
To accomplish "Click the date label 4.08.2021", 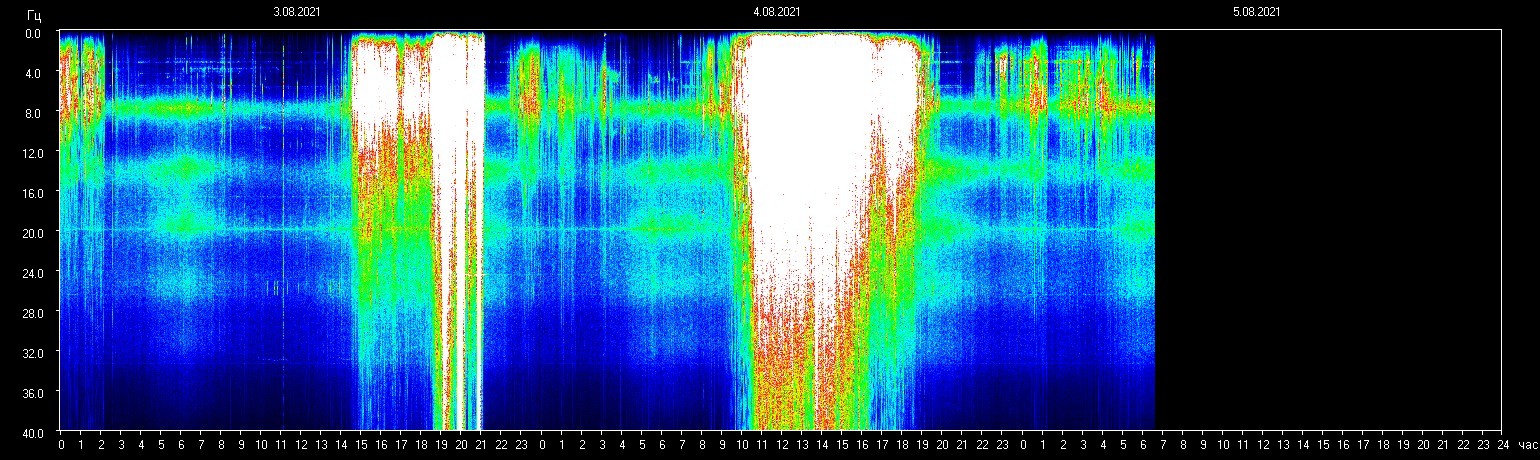I will [776, 12].
